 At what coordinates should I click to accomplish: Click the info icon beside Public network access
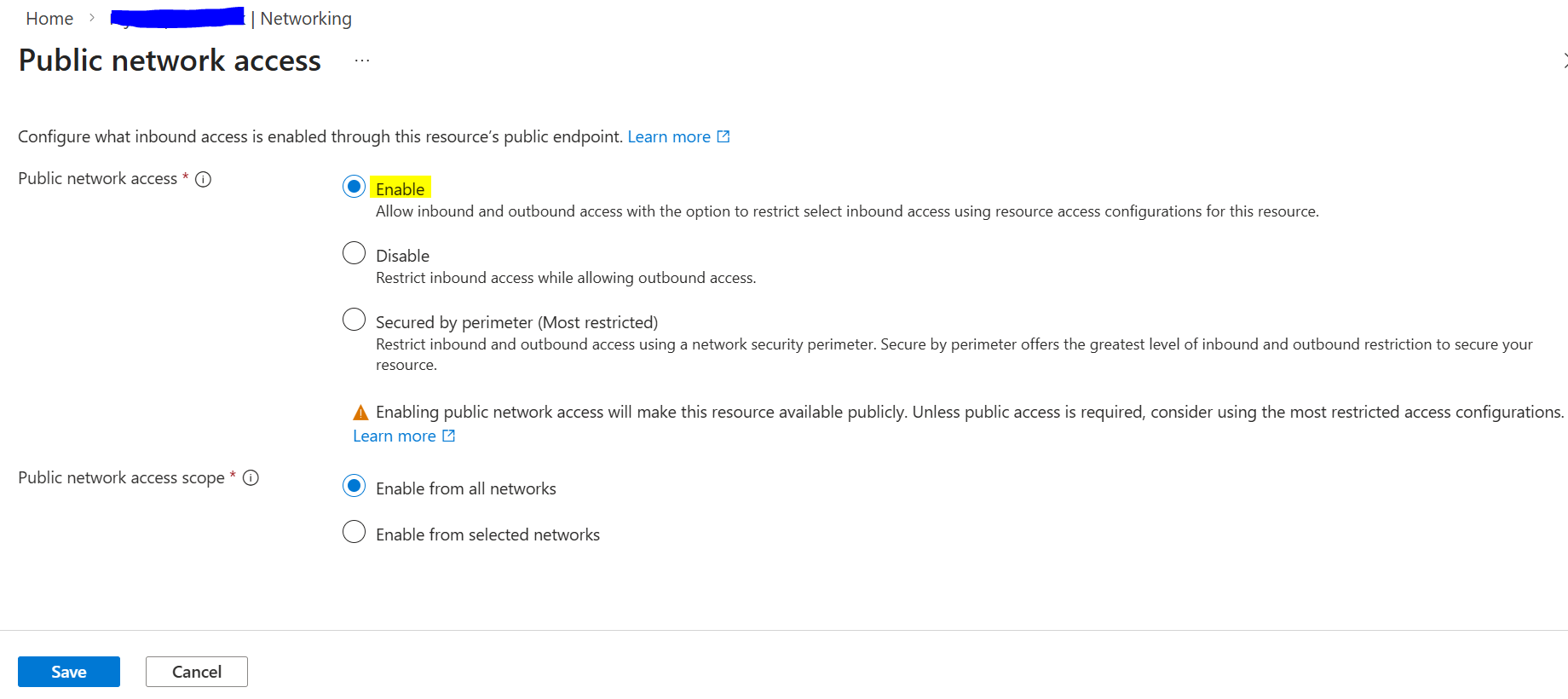(203, 179)
